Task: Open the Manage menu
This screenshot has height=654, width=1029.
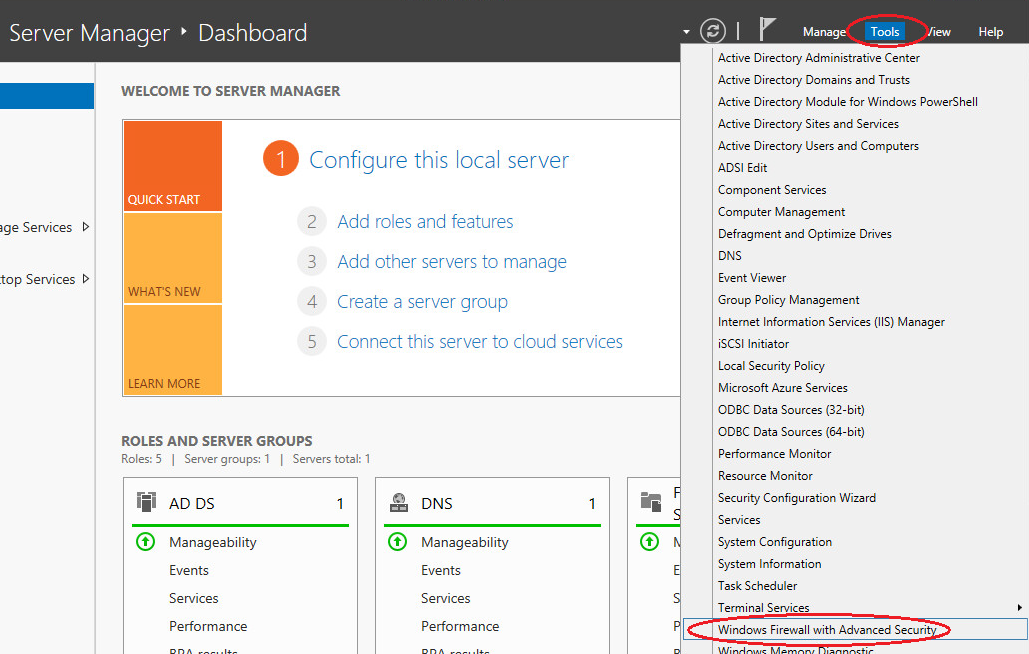Action: pos(824,31)
